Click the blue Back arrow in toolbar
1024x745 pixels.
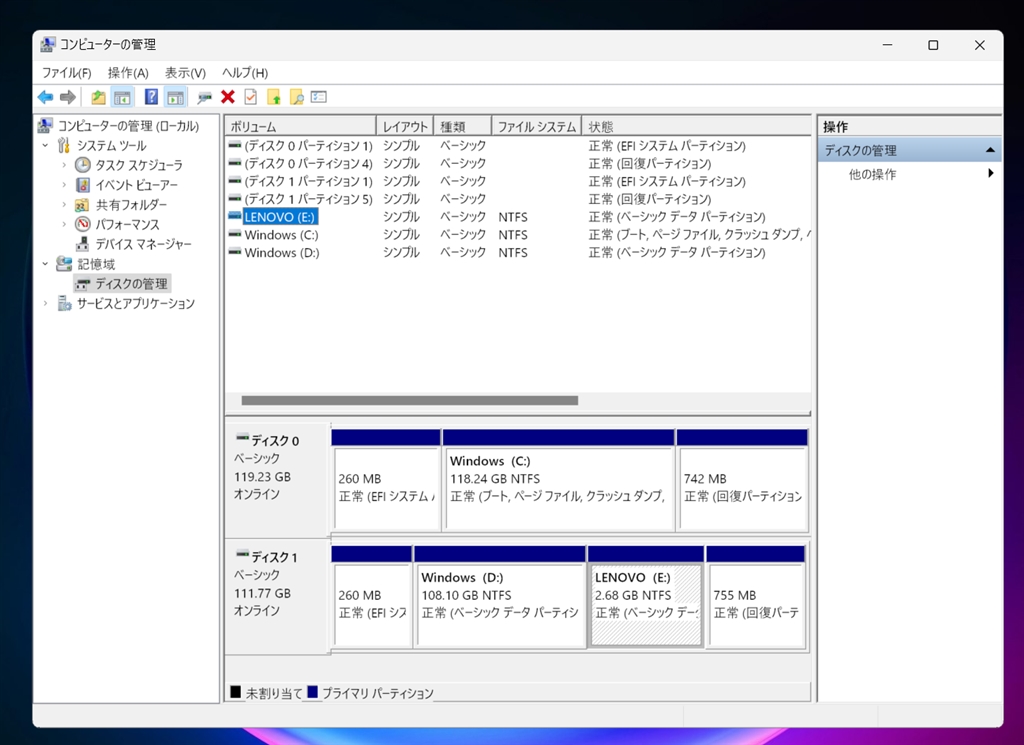45,97
